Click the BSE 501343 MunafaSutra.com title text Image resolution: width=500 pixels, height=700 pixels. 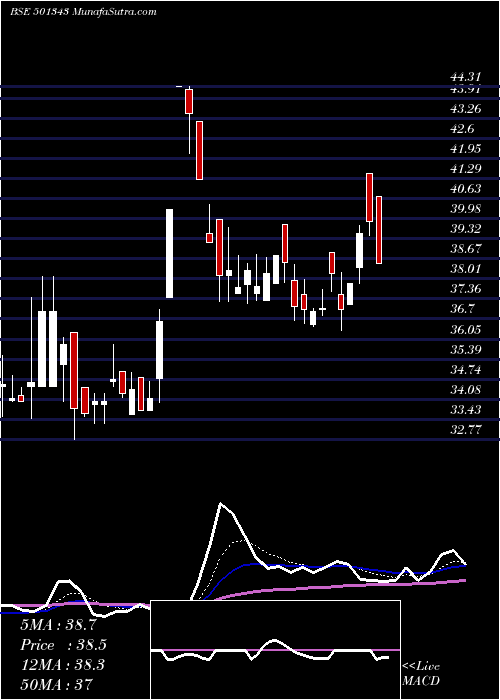[x=83, y=12]
